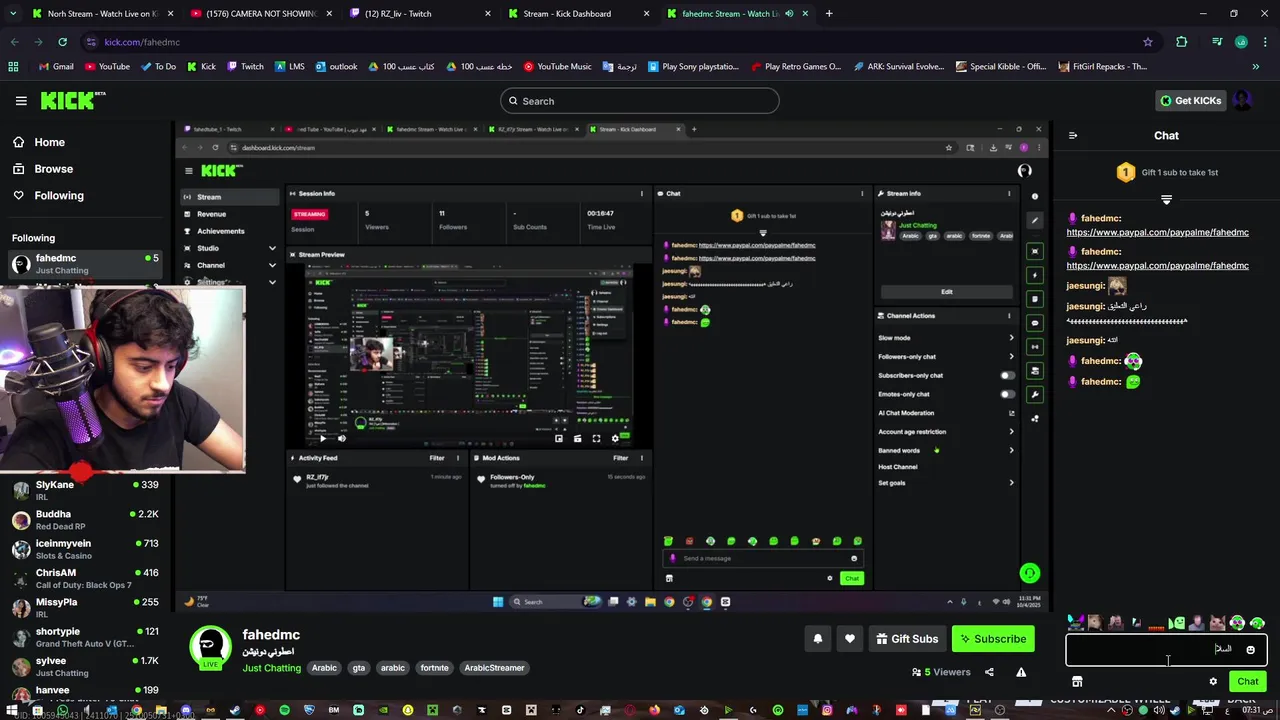The width and height of the screenshot is (1280, 720).
Task: Open the emoji picker in the chat input
Action: pos(1250,650)
